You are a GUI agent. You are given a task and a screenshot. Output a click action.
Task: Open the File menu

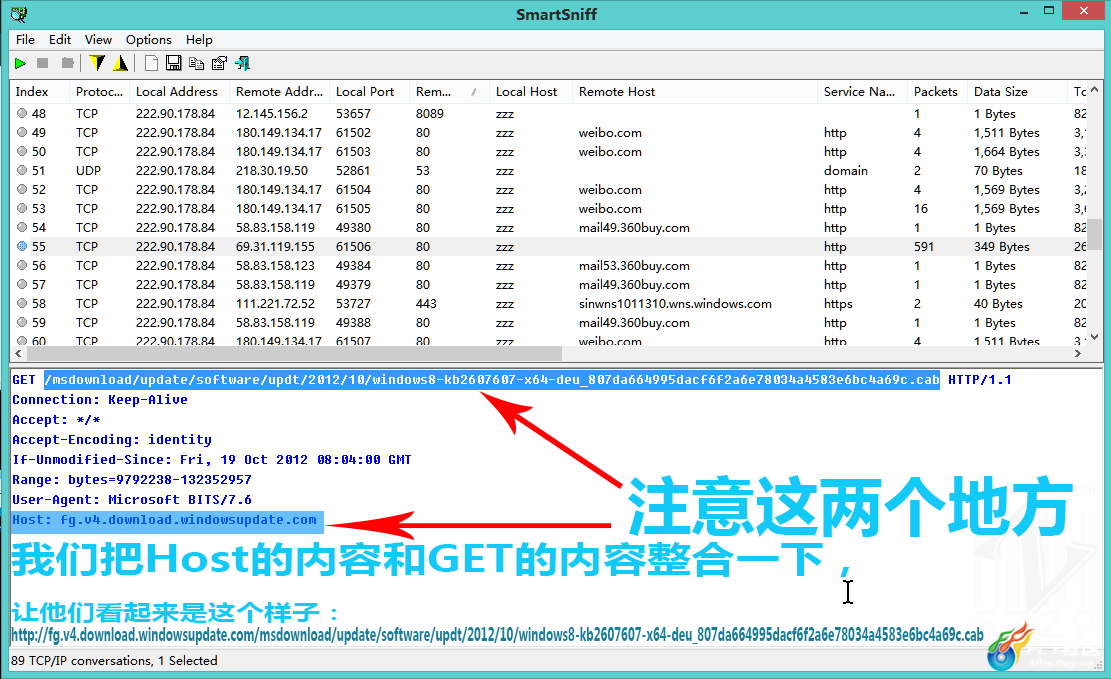click(26, 40)
